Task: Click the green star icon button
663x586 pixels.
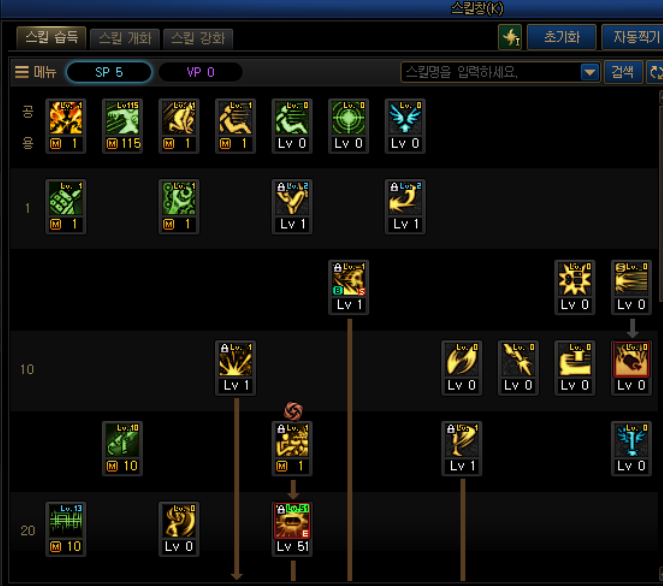Action: pos(510,37)
